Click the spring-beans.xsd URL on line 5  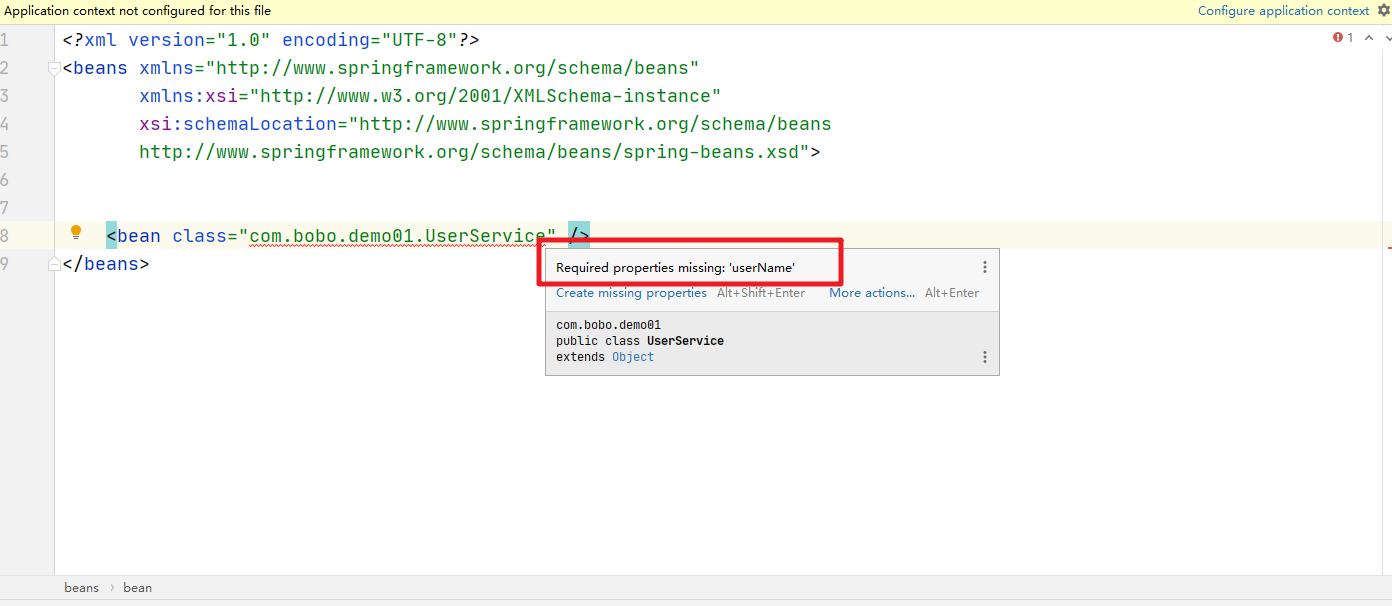469,152
